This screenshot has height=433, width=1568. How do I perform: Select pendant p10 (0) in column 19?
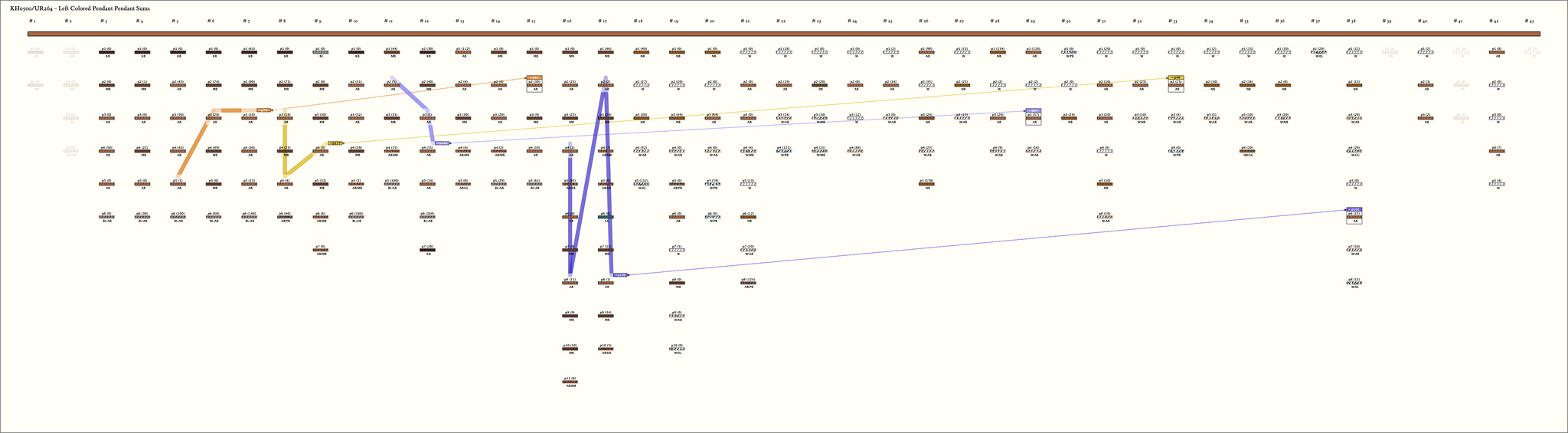[677, 349]
